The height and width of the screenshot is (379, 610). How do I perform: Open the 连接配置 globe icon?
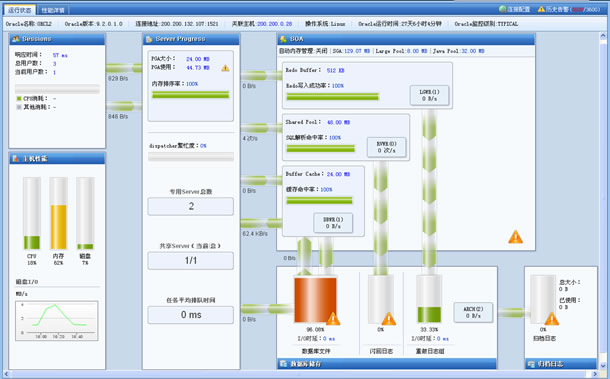[x=503, y=9]
